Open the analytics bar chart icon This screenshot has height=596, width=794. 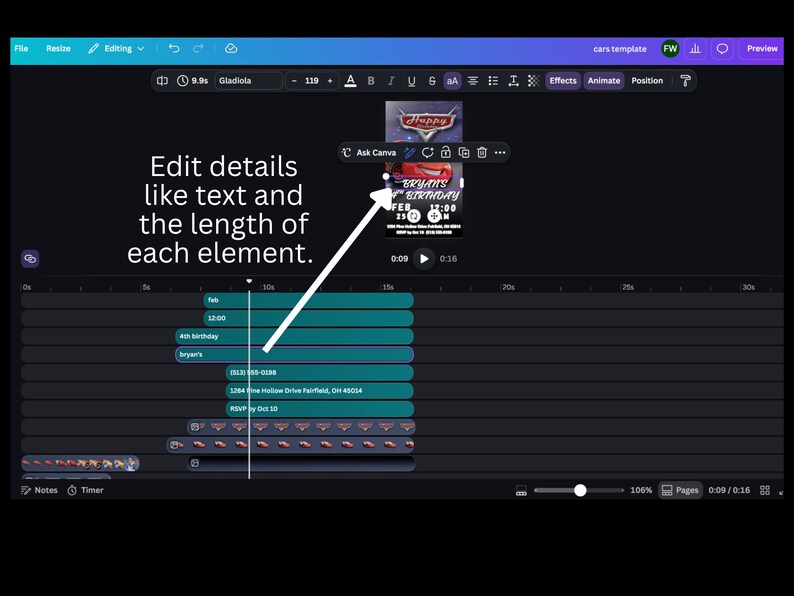pyautogui.click(x=695, y=49)
